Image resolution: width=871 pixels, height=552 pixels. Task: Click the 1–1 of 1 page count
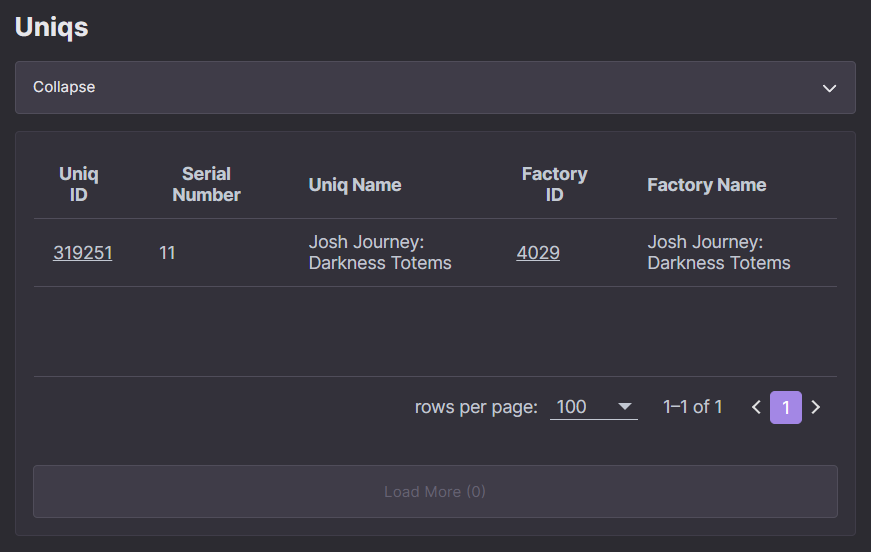693,407
